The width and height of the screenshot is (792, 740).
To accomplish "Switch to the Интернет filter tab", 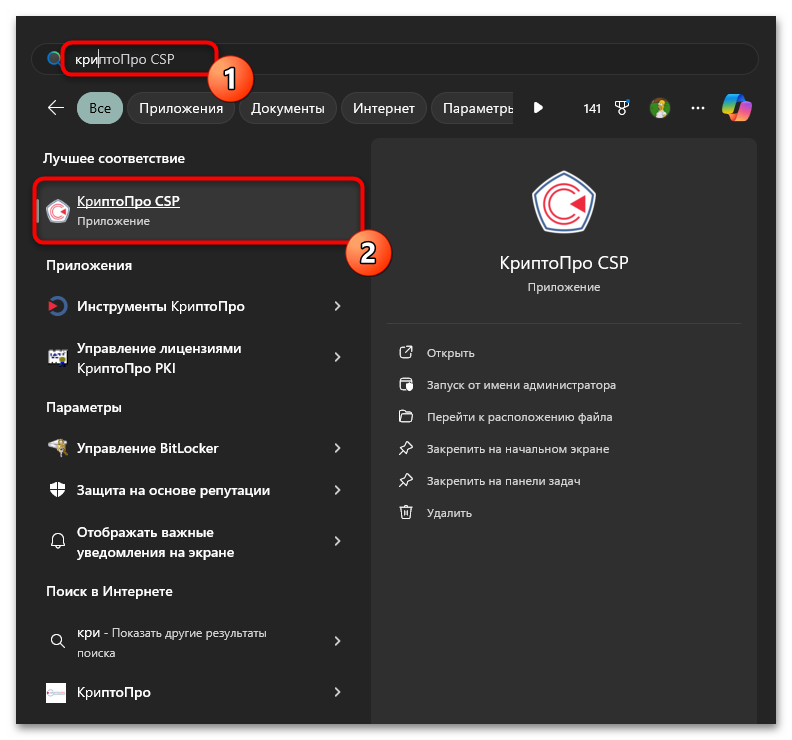I will point(383,108).
